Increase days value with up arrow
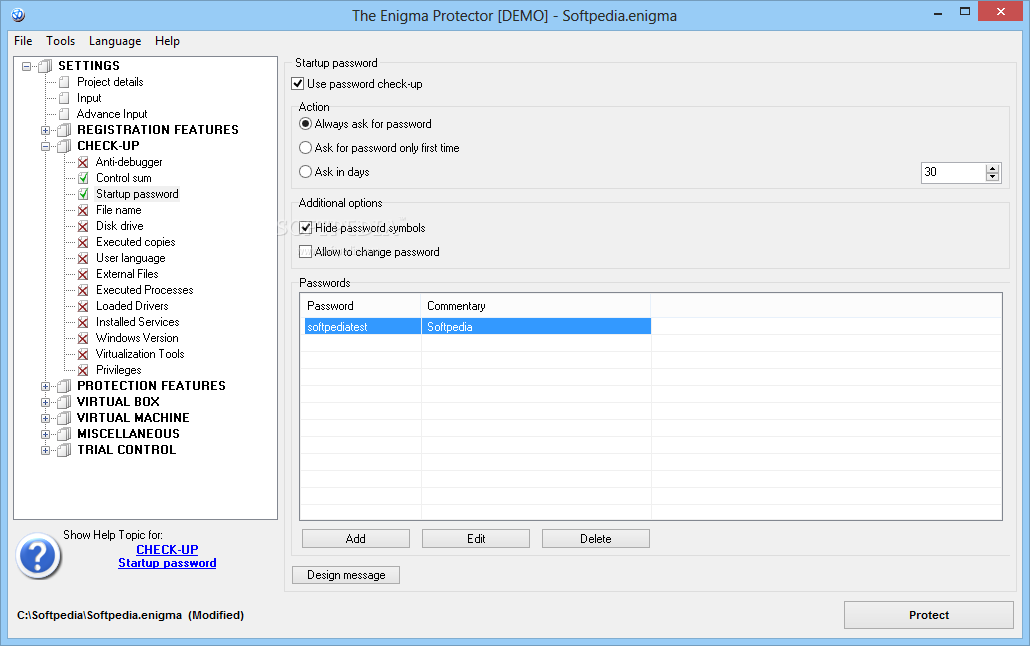 993,168
